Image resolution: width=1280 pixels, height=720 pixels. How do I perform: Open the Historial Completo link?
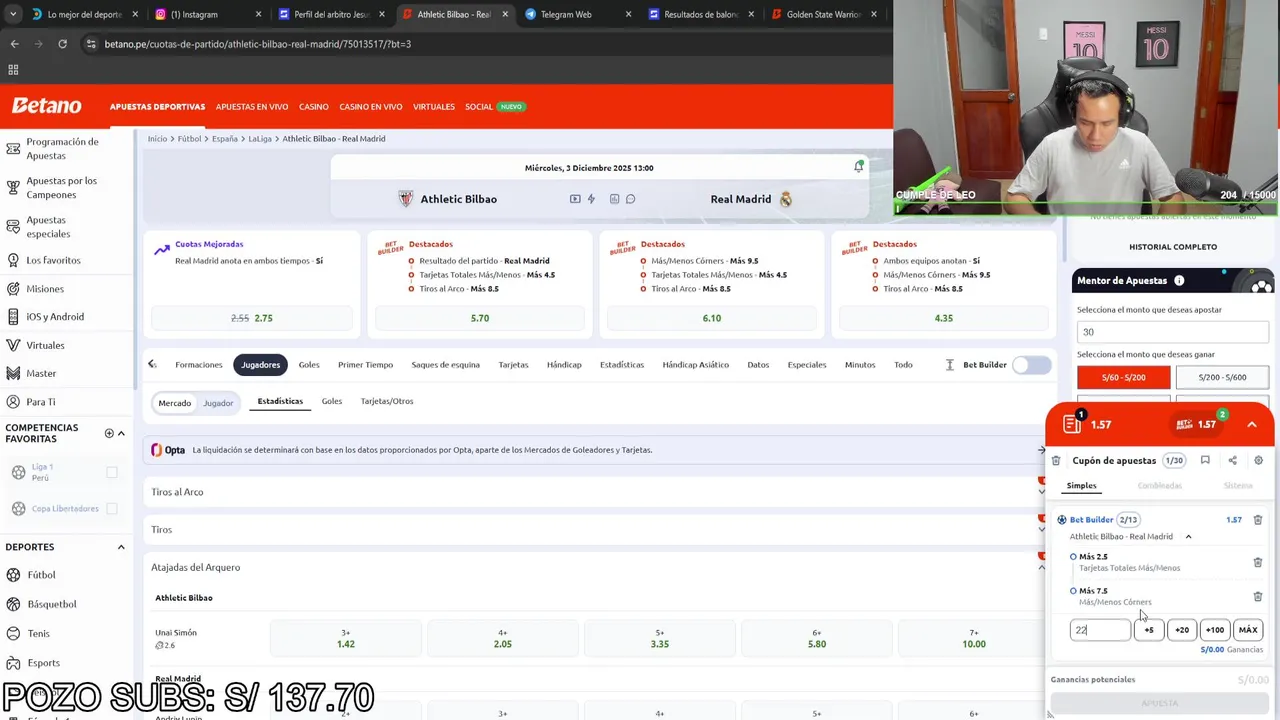pos(1173,247)
